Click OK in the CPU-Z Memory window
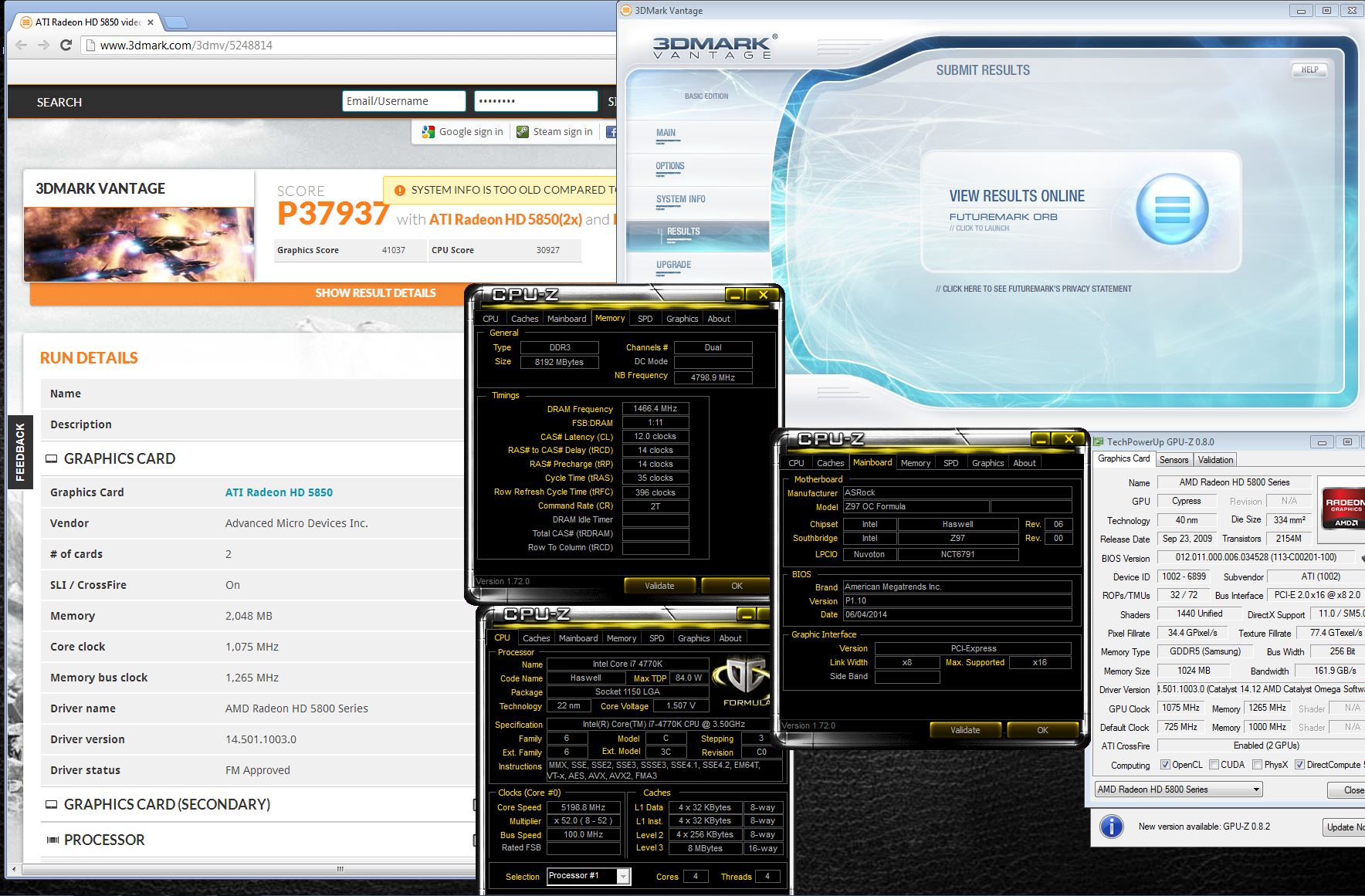Image resolution: width=1365 pixels, height=896 pixels. [737, 586]
